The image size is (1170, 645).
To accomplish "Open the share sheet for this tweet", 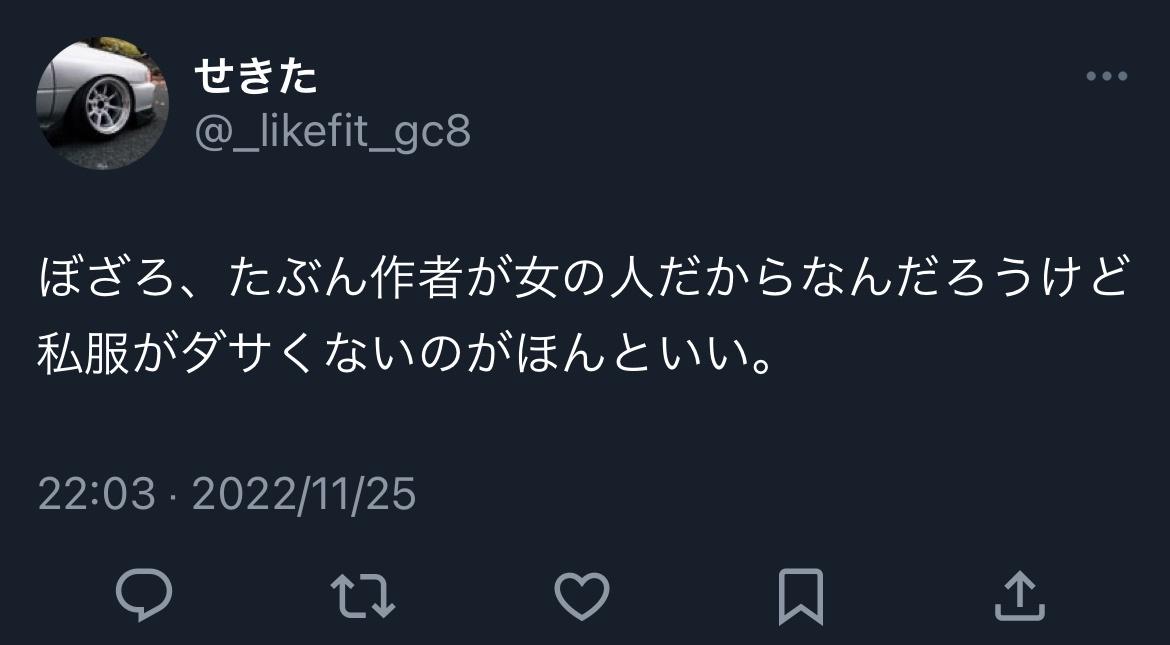I will tap(1020, 596).
